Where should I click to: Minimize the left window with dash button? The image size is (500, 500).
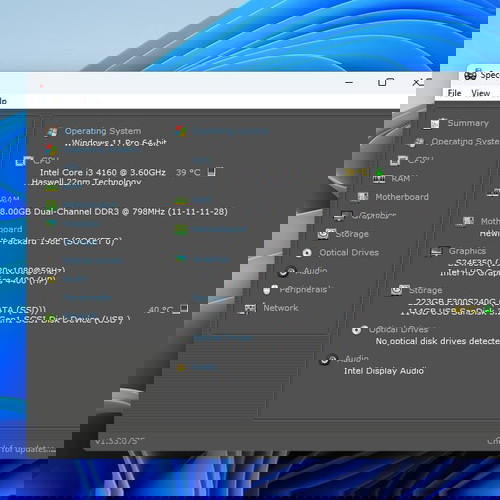(x=349, y=82)
